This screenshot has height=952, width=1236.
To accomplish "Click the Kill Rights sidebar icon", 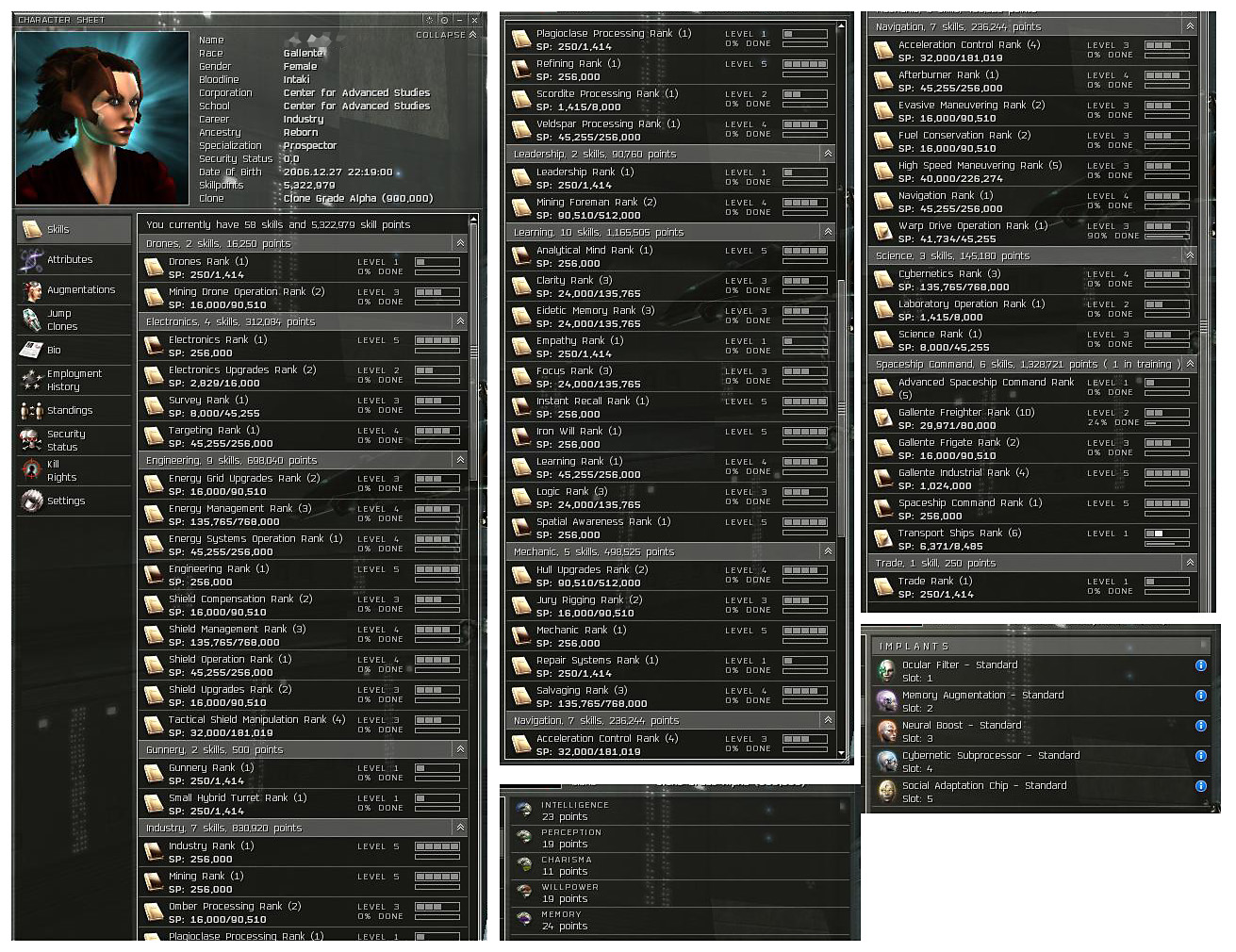I will (x=31, y=470).
